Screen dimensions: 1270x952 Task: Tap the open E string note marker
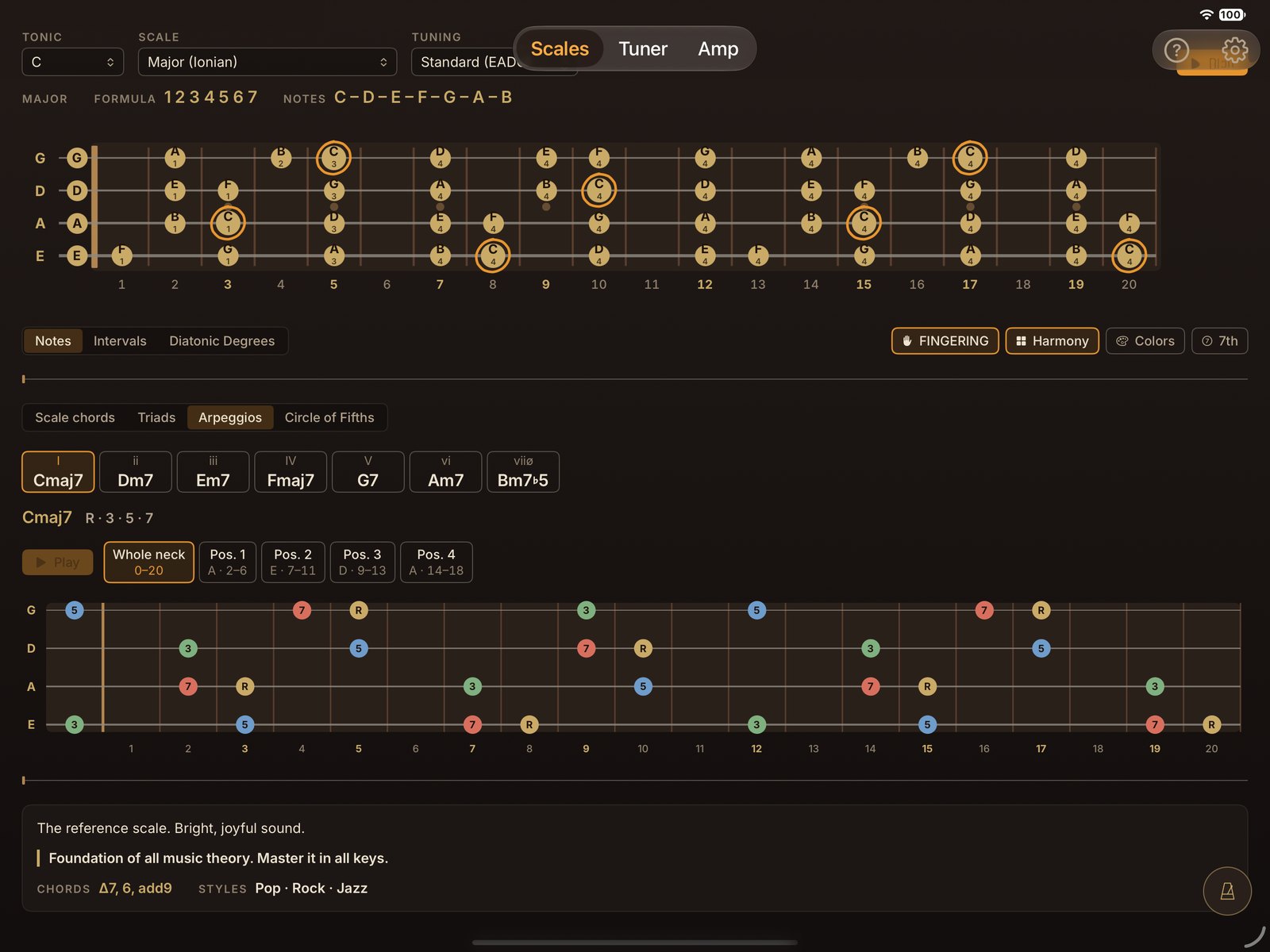click(77, 256)
